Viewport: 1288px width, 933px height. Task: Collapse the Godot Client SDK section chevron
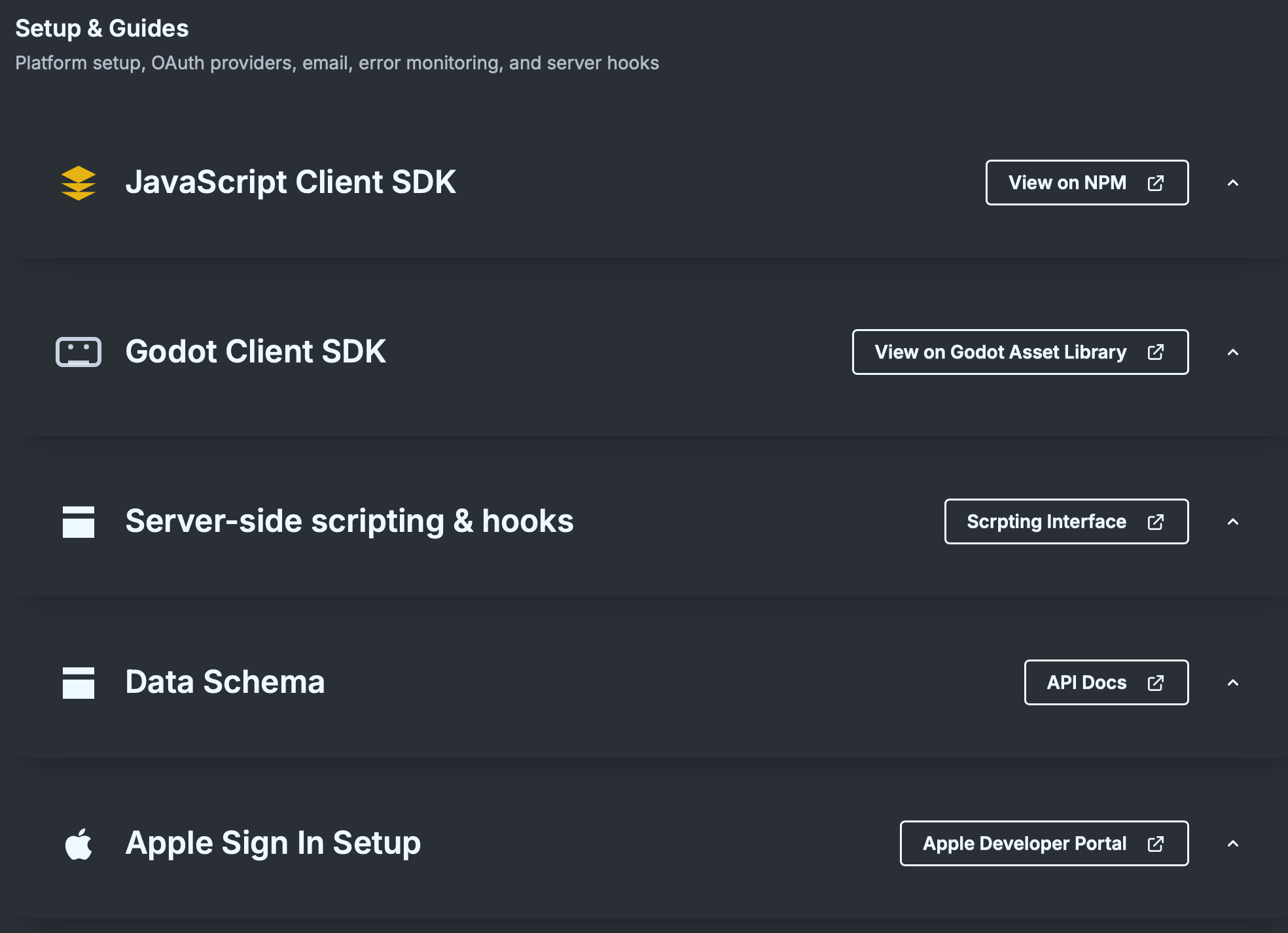tap(1232, 352)
